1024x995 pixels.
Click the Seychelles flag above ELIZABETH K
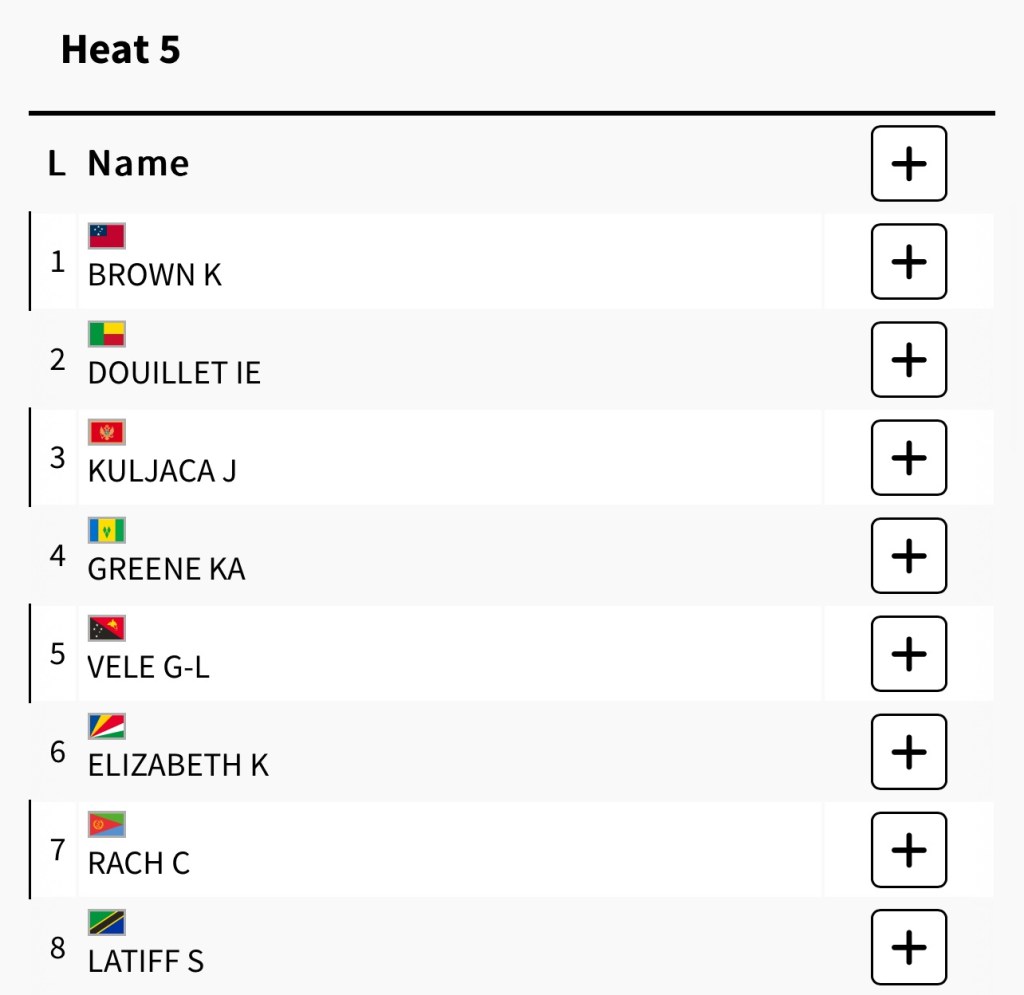(106, 726)
